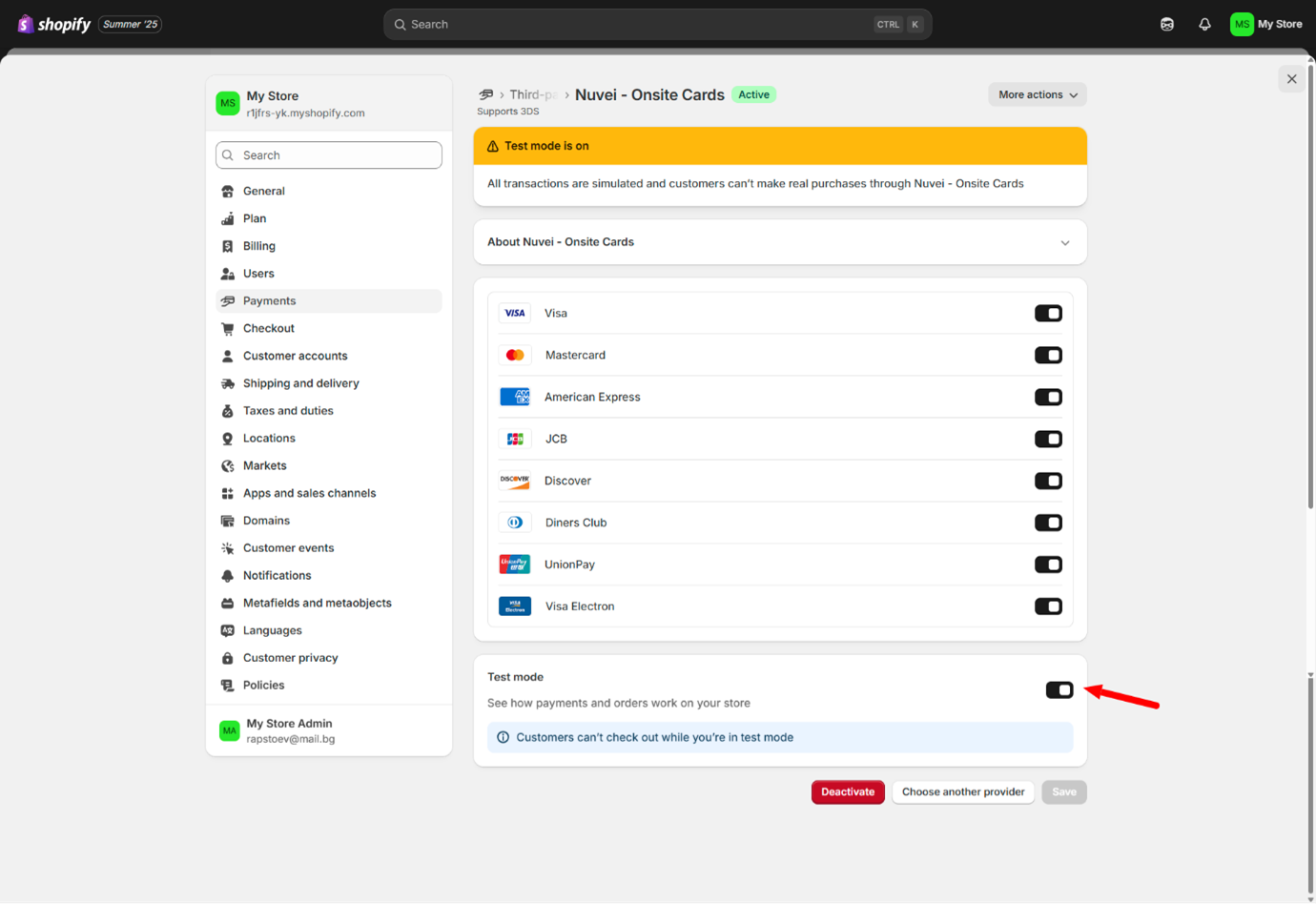Viewport: 1316px width, 904px height.
Task: Open My Store account menu in top bar
Action: pyautogui.click(x=1267, y=25)
